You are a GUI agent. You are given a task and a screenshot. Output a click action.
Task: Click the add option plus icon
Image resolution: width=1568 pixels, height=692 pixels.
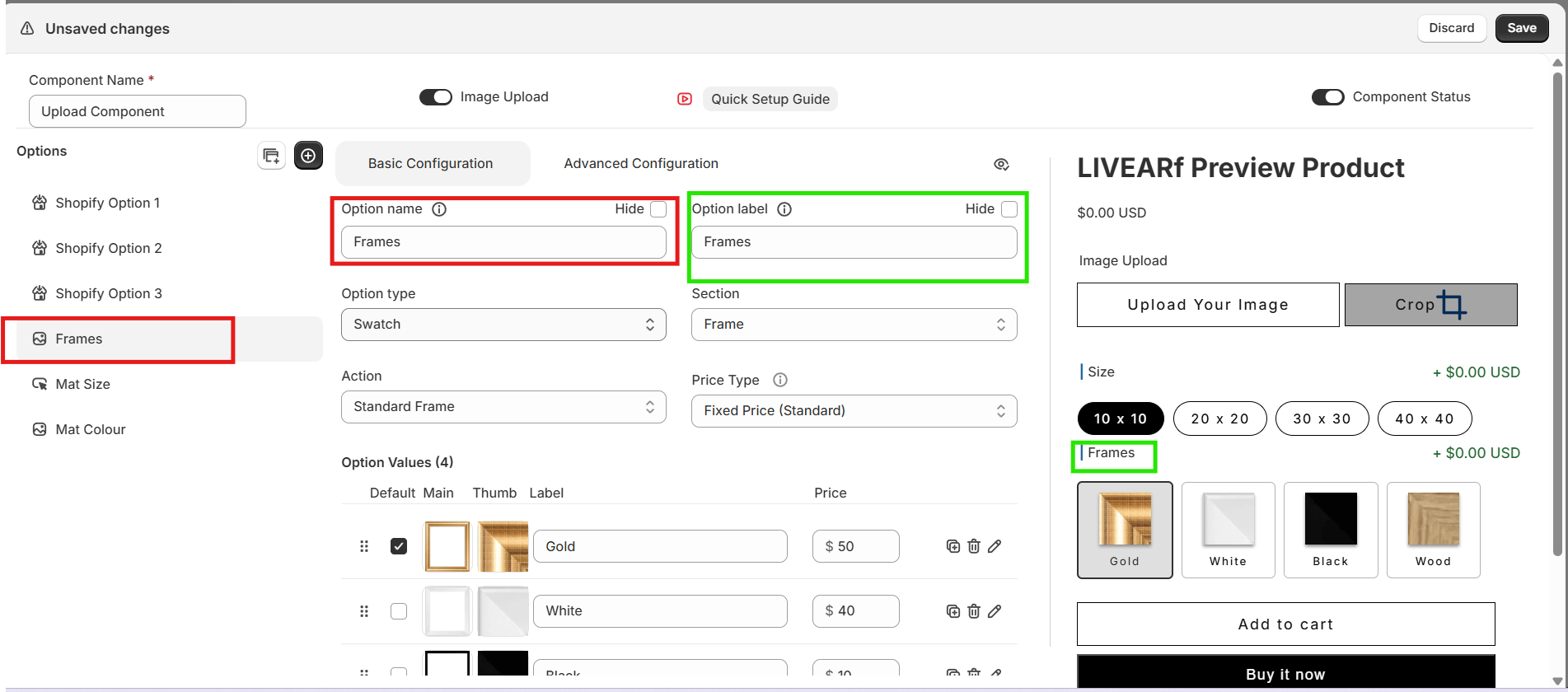(x=308, y=156)
